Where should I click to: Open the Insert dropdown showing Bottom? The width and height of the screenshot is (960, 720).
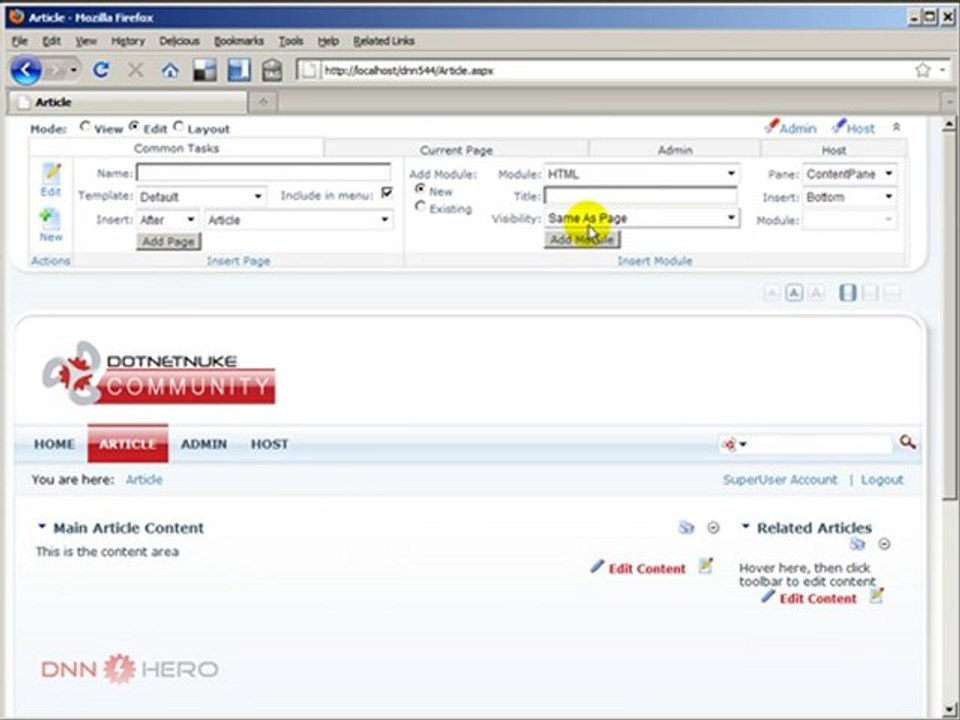tap(850, 197)
